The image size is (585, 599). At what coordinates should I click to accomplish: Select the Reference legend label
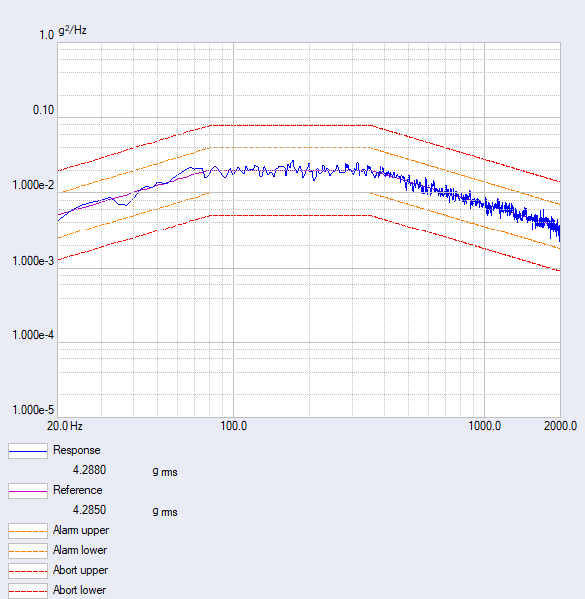pyautogui.click(x=78, y=490)
